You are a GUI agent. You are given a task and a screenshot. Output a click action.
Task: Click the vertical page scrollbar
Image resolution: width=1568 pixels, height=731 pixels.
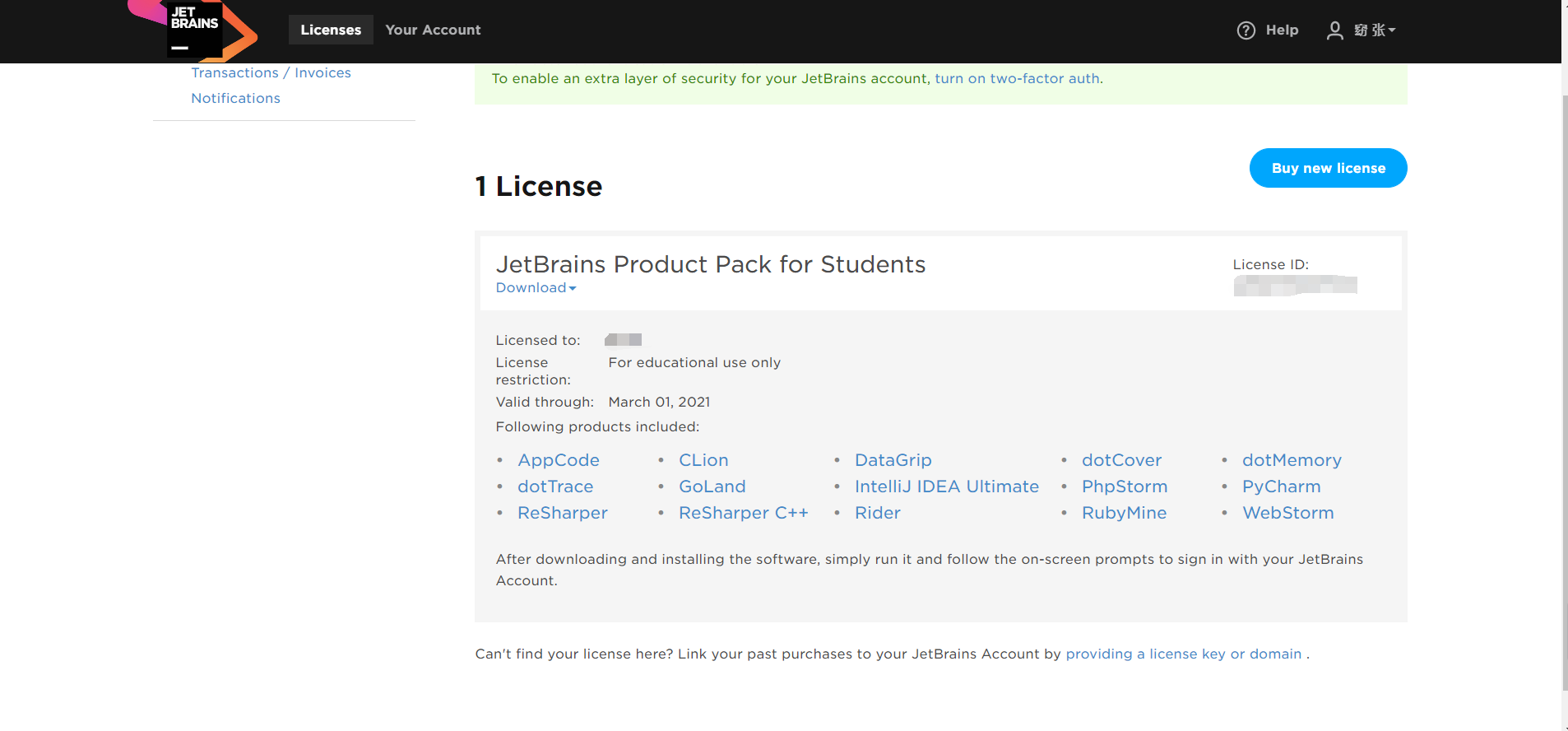(x=1565, y=387)
